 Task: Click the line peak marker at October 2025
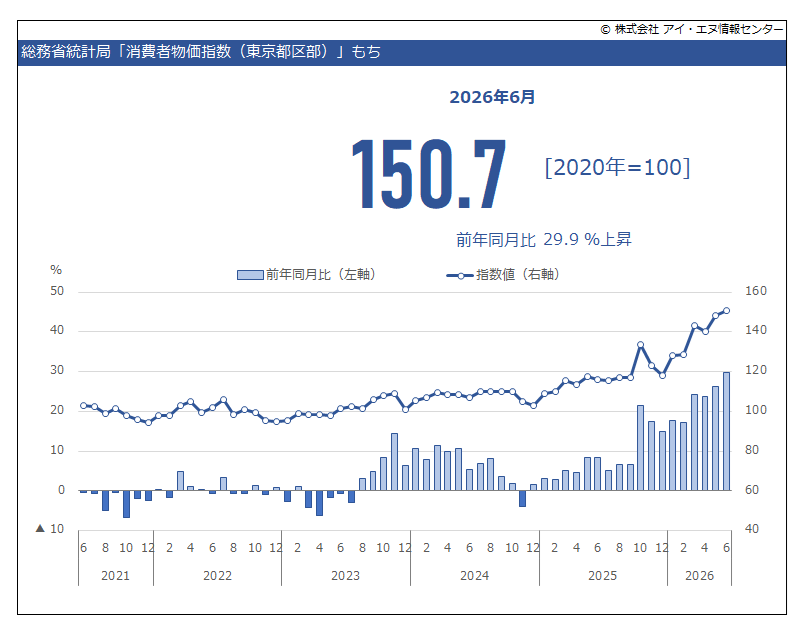(640, 345)
